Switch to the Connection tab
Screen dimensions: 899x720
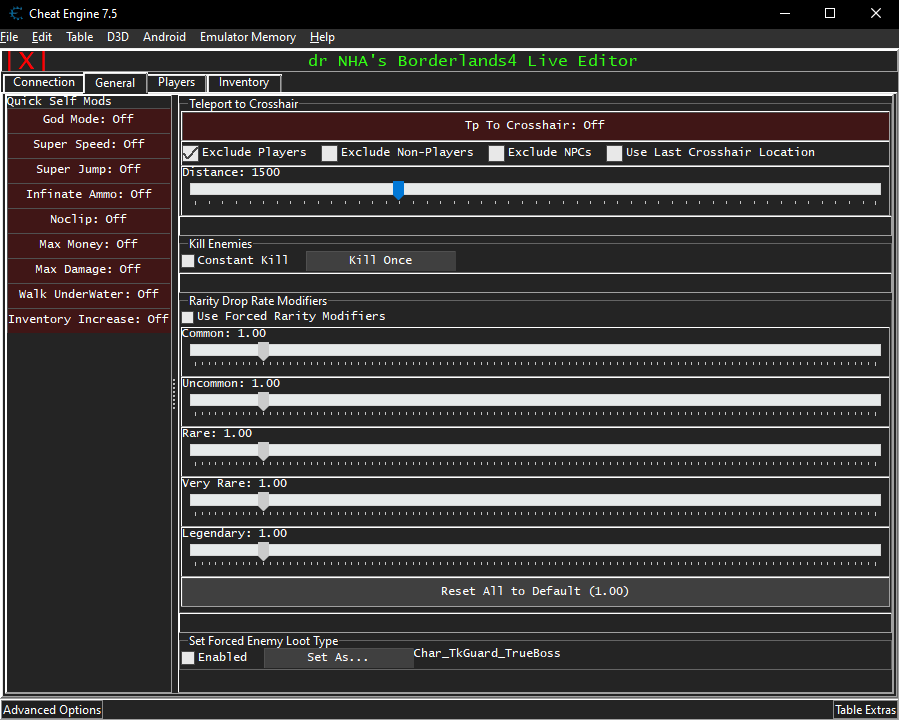pyautogui.click(x=44, y=83)
